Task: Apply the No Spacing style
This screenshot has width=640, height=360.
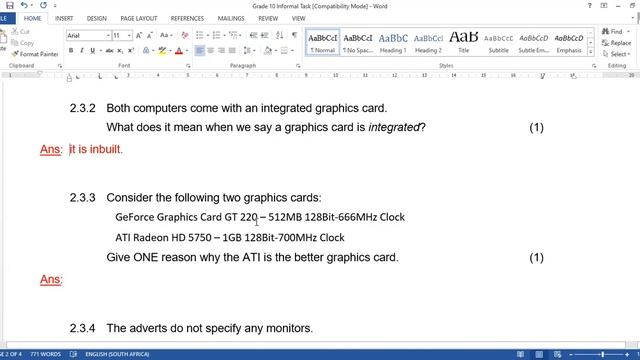Action: 358,42
